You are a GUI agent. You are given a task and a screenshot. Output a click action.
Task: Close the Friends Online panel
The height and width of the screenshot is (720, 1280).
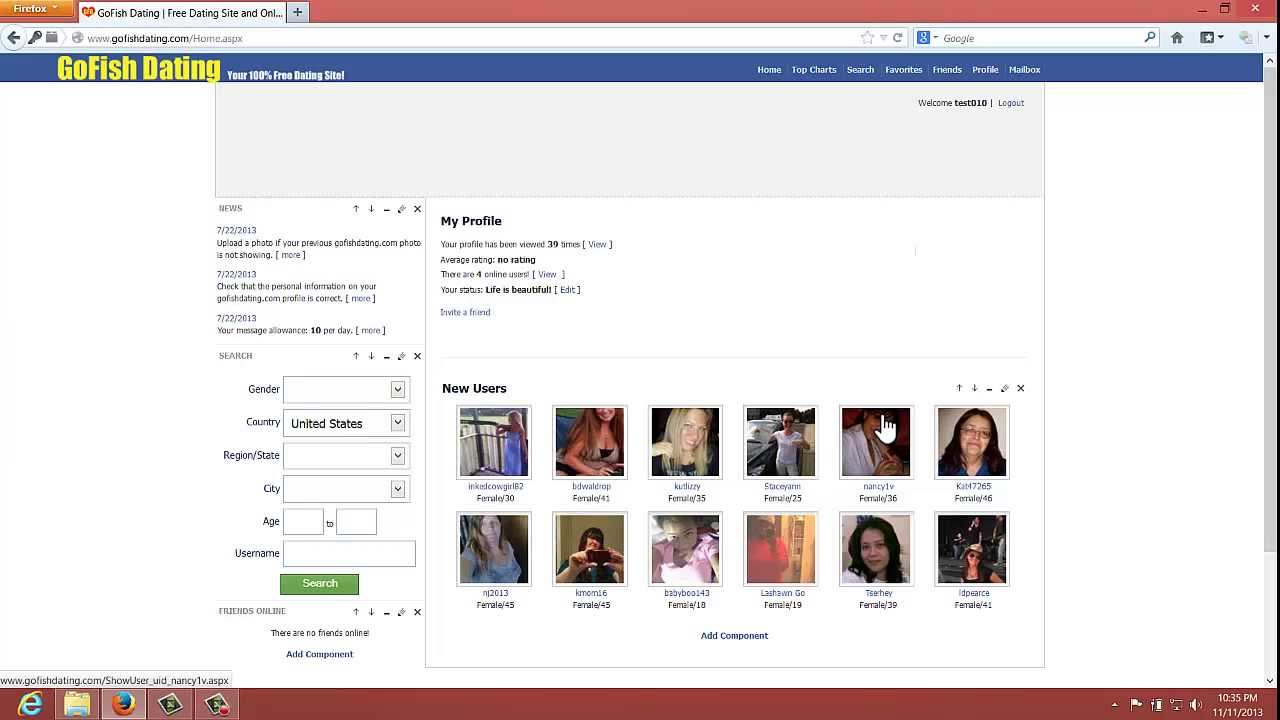[417, 612]
